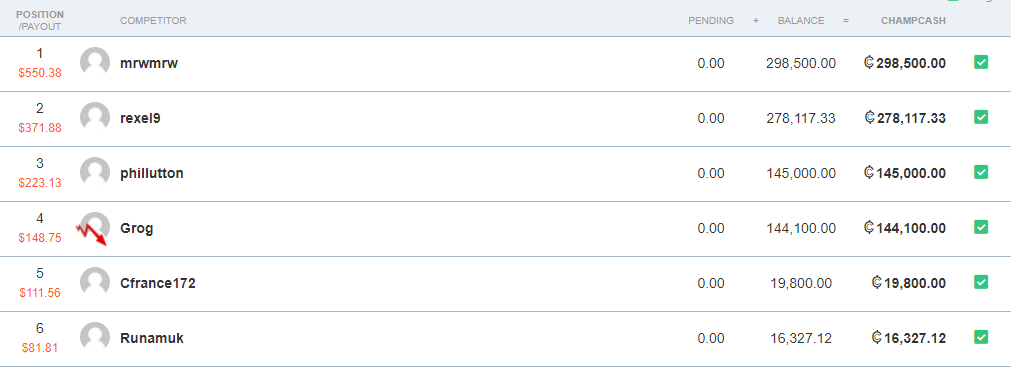
Task: Toggle the green checkbox for mrwmrw
Action: point(981,63)
